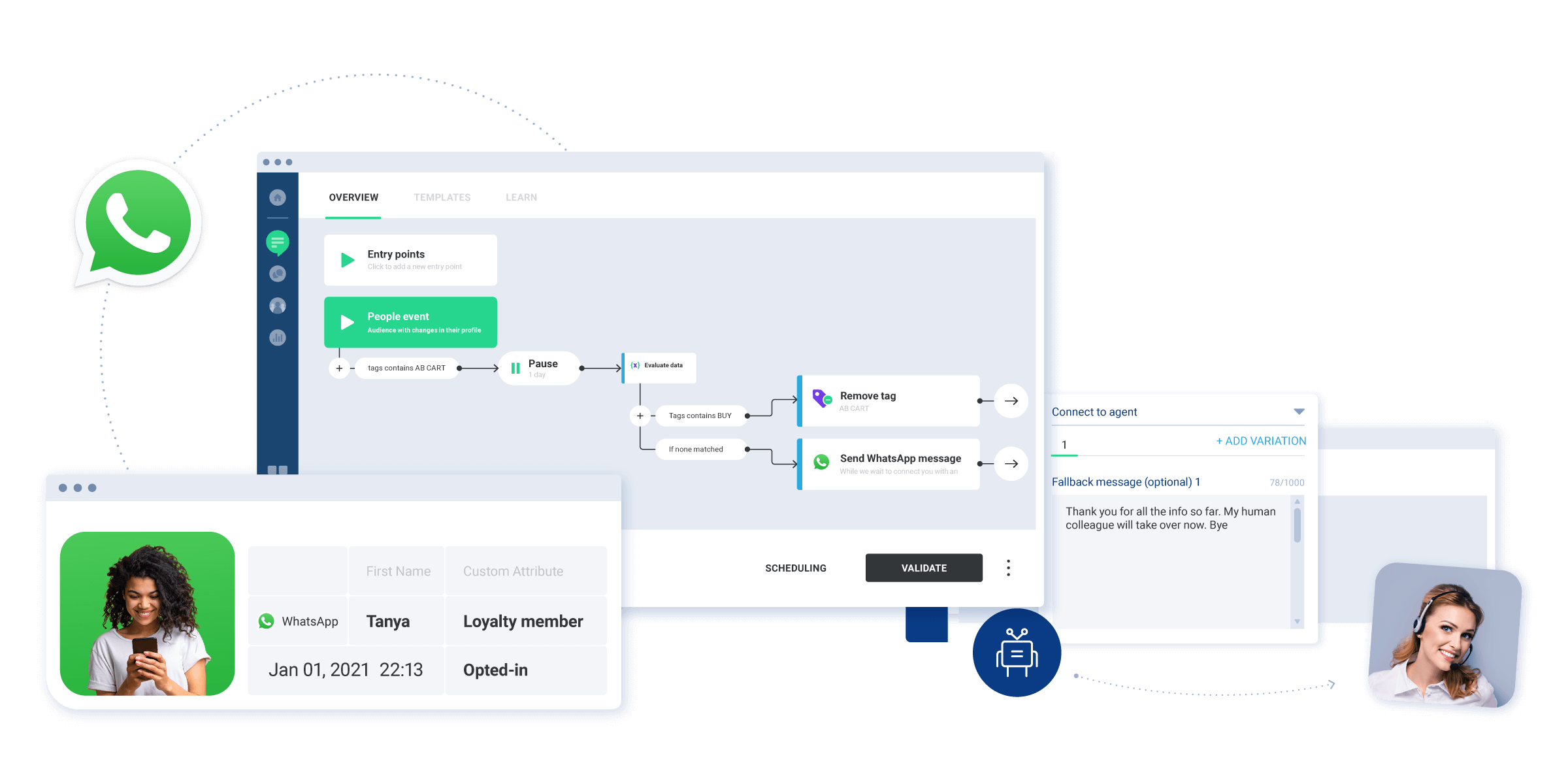Screen dimensions: 1568x784
Task: Click the VALIDATE button
Action: pos(924,568)
